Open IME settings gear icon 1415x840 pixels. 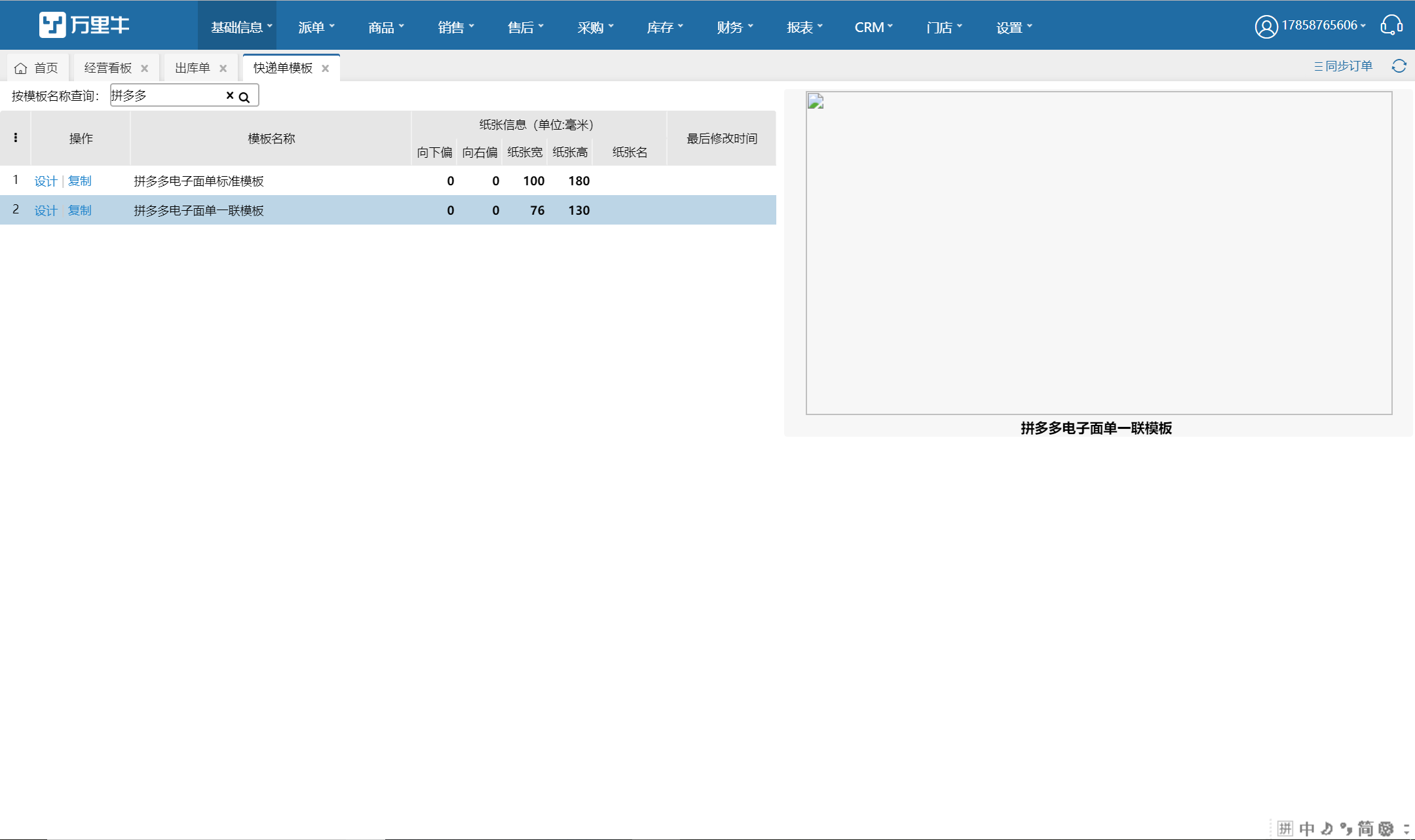point(1386,829)
